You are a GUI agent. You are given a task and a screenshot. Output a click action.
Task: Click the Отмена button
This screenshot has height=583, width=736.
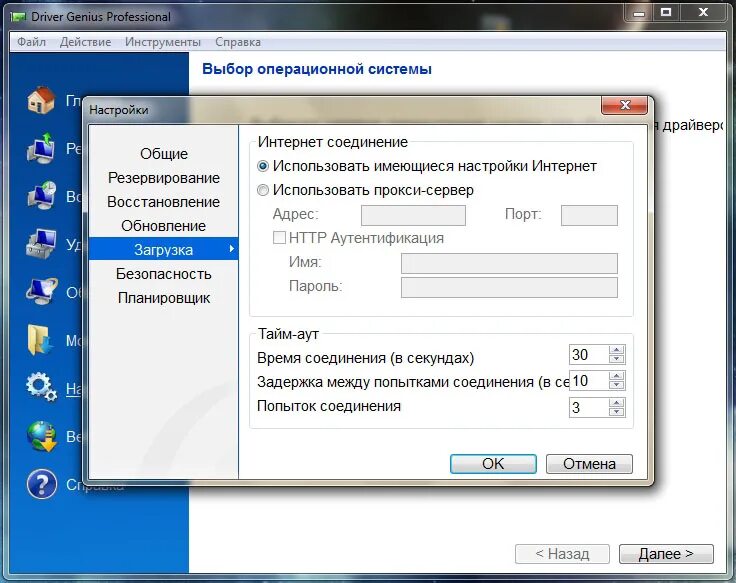(589, 464)
